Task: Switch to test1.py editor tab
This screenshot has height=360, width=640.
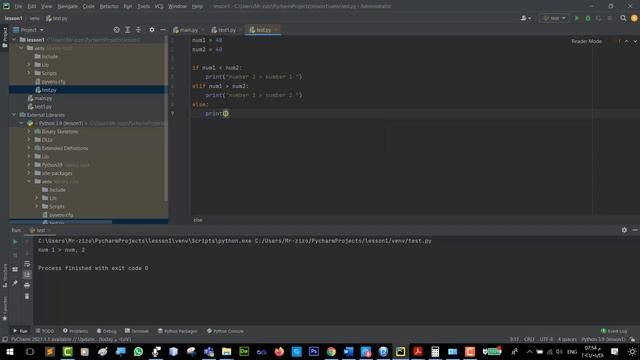Action: click(x=226, y=30)
